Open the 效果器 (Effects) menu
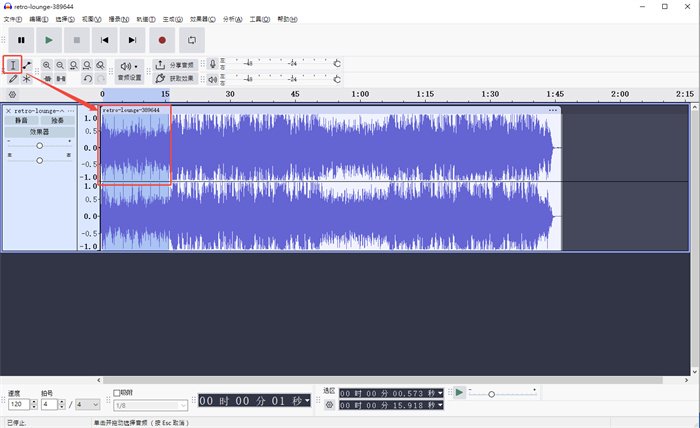Image resolution: width=700 pixels, height=428 pixels. [202, 19]
